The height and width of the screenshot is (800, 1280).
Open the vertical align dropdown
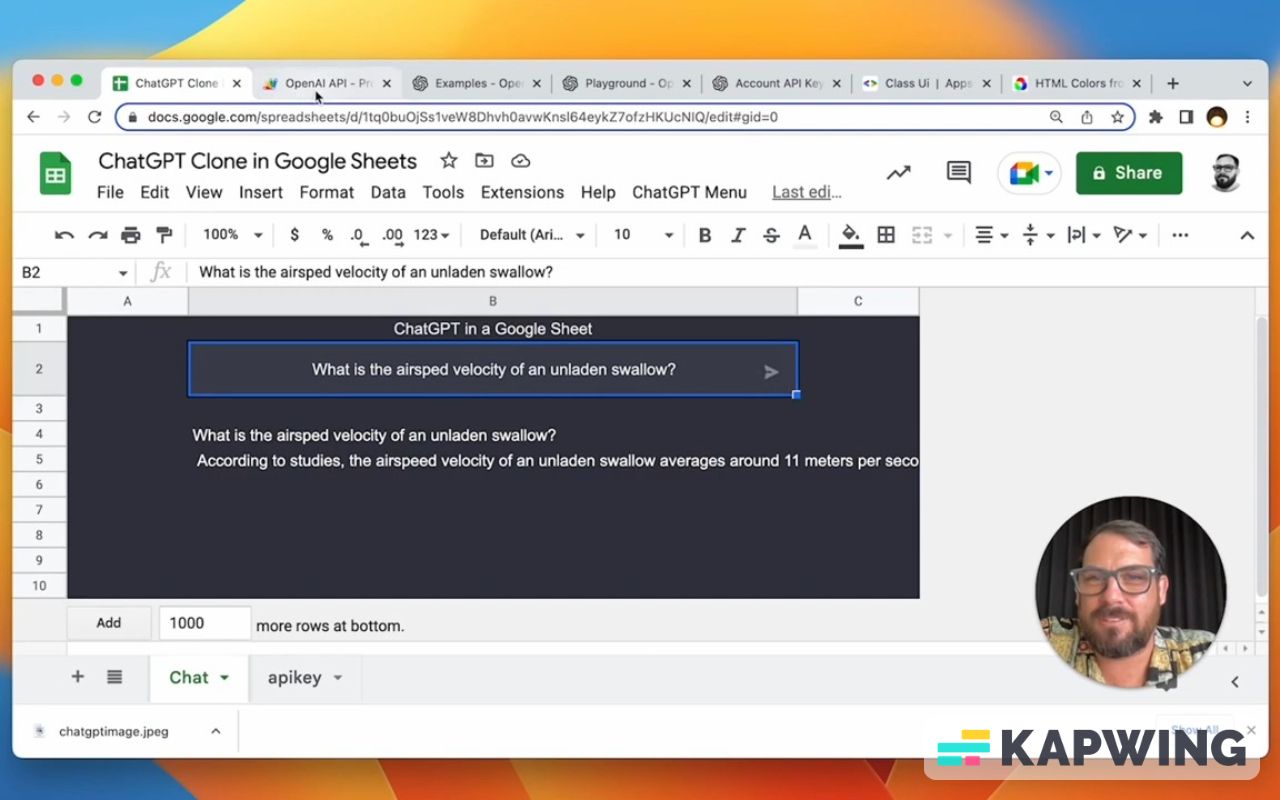tap(1039, 235)
